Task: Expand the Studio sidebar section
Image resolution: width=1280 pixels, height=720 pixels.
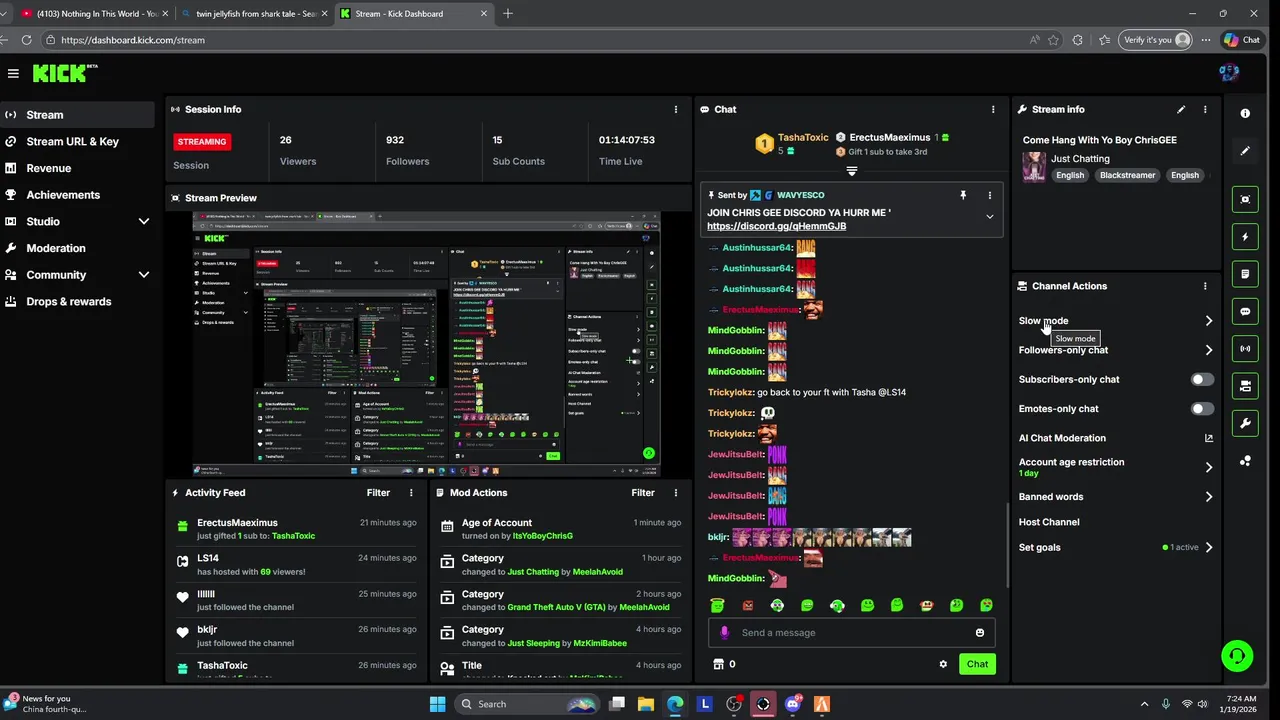Action: [143, 222]
